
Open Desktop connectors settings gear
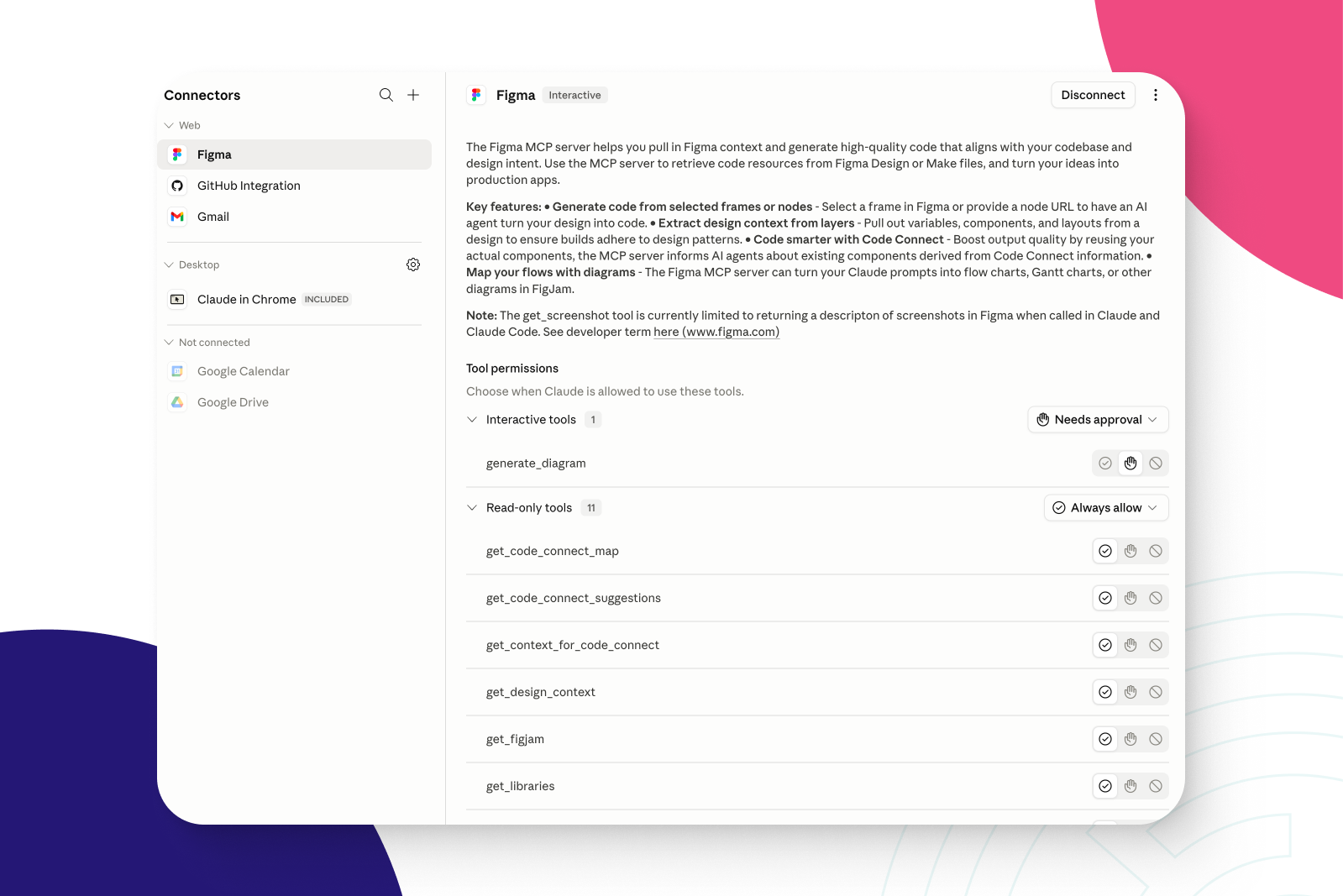point(413,265)
